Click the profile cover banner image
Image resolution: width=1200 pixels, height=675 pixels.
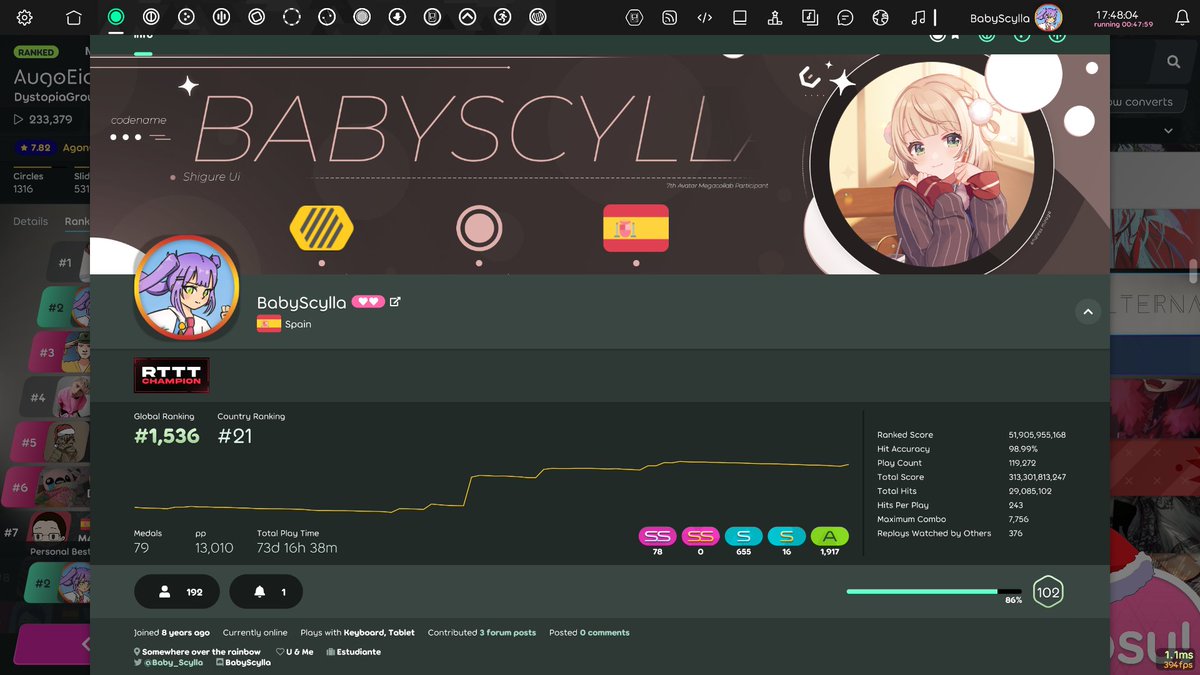(600, 165)
